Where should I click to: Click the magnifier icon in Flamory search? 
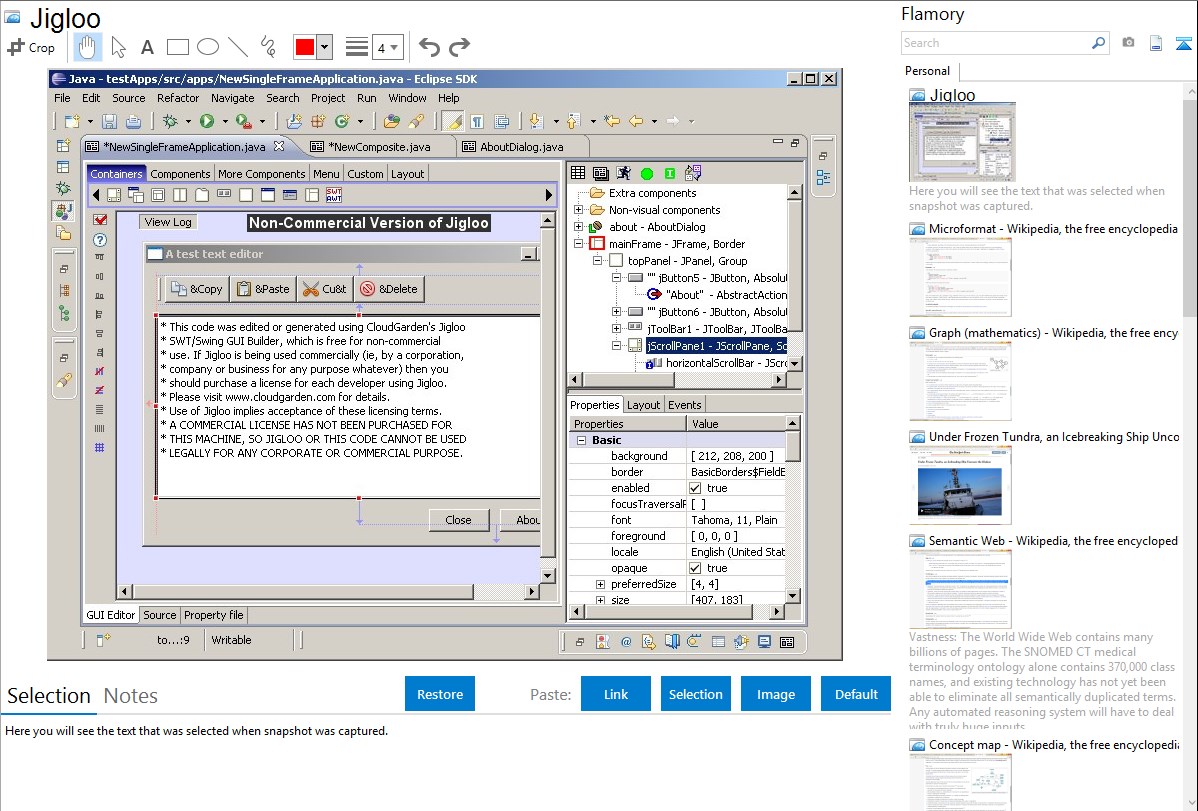(x=1099, y=43)
